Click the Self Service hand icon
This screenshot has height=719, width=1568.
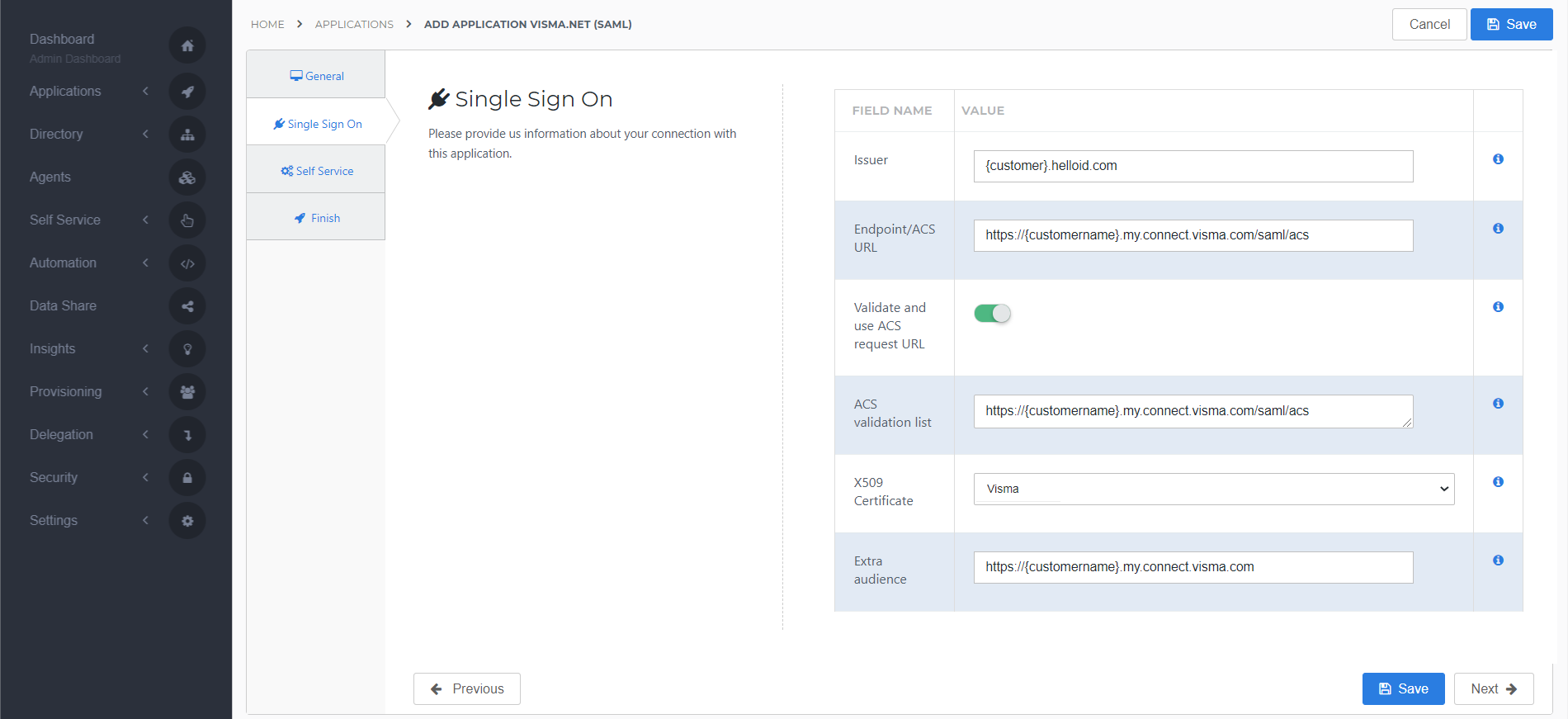187,220
